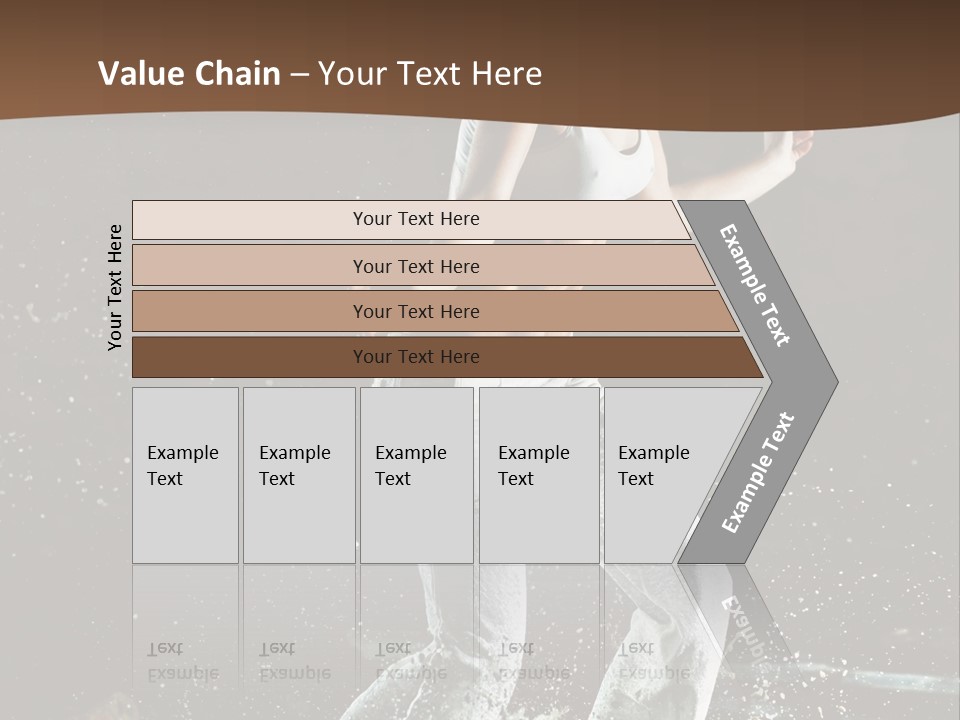
Task: Select the third tan 'Your Text Here' bar
Action: (x=435, y=311)
